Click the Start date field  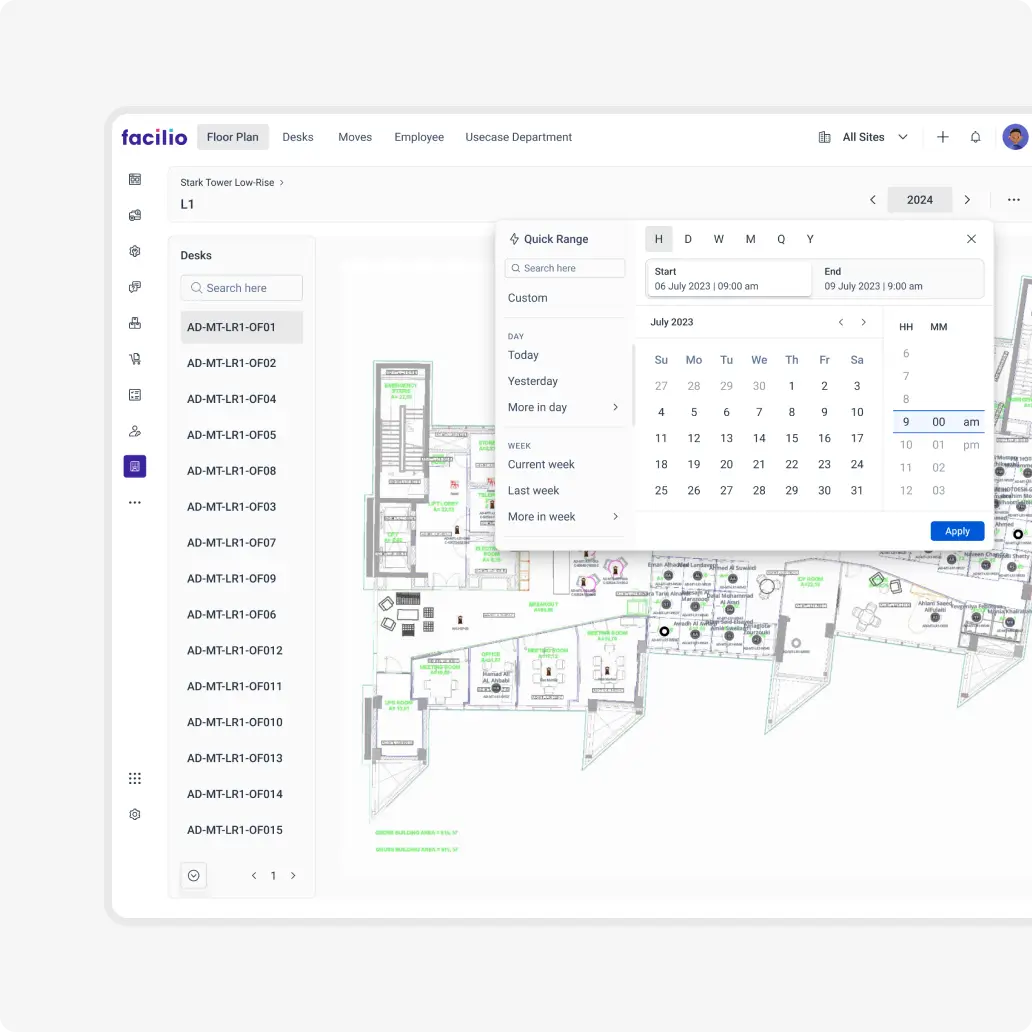[x=729, y=279]
